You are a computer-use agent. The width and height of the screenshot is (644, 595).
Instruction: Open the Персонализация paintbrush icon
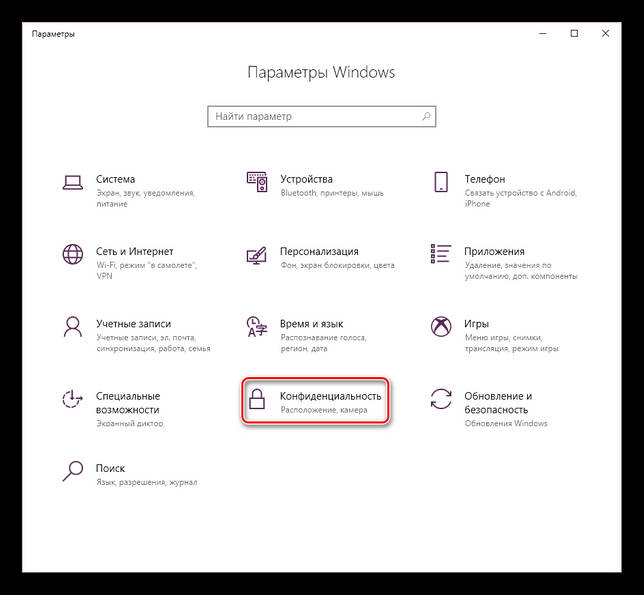pyautogui.click(x=257, y=255)
